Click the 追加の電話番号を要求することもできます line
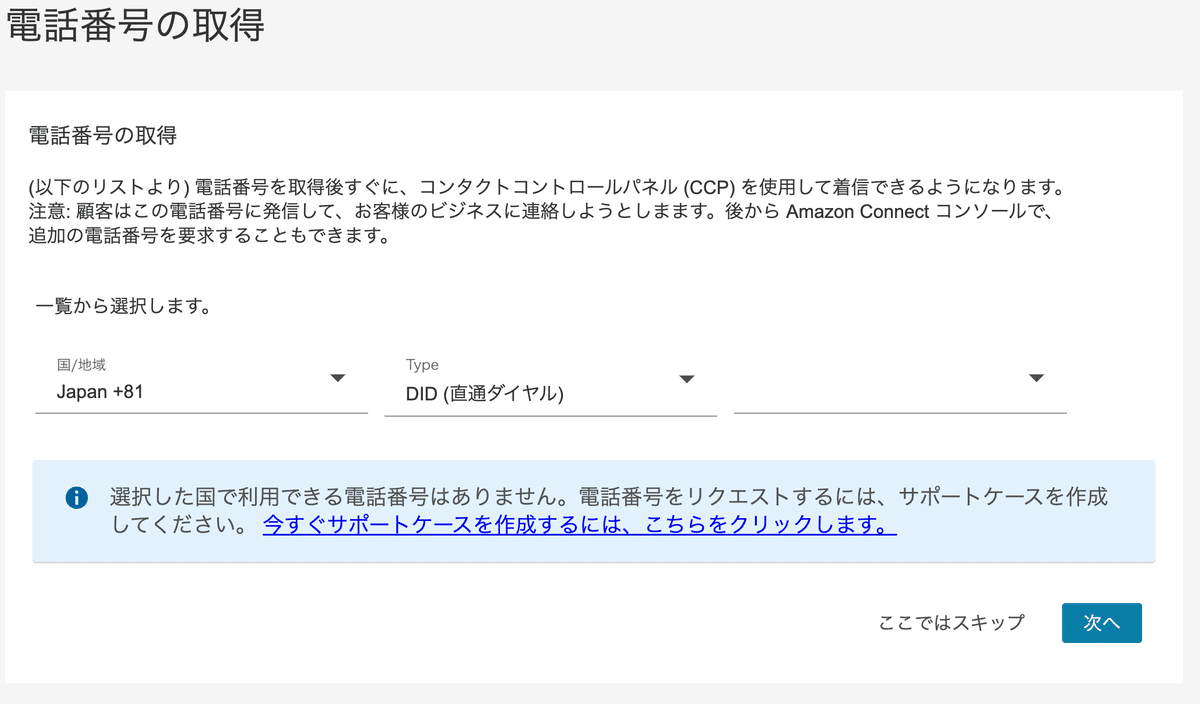1200x704 pixels. pyautogui.click(x=208, y=237)
